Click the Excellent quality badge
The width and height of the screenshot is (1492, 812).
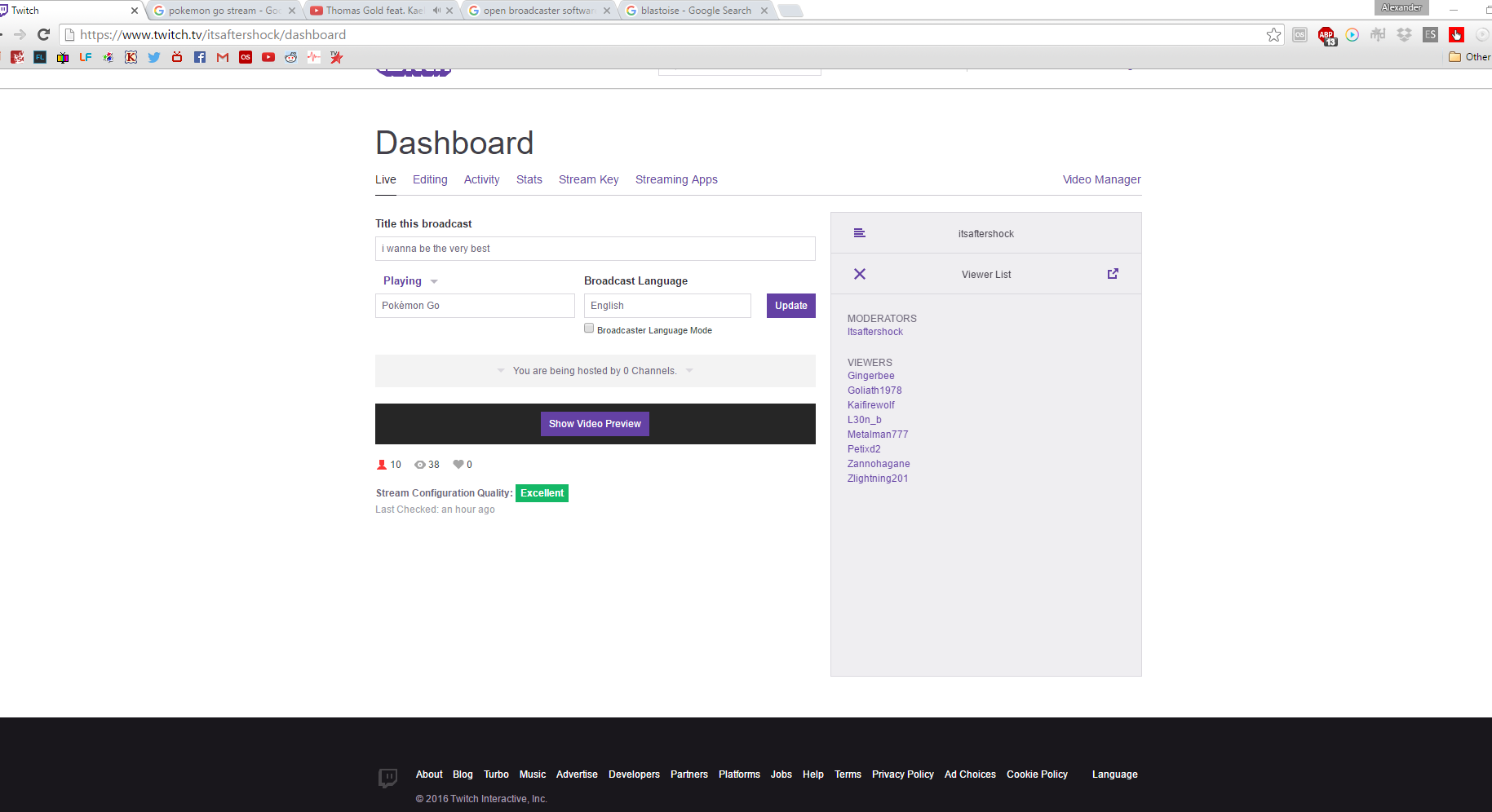click(542, 493)
